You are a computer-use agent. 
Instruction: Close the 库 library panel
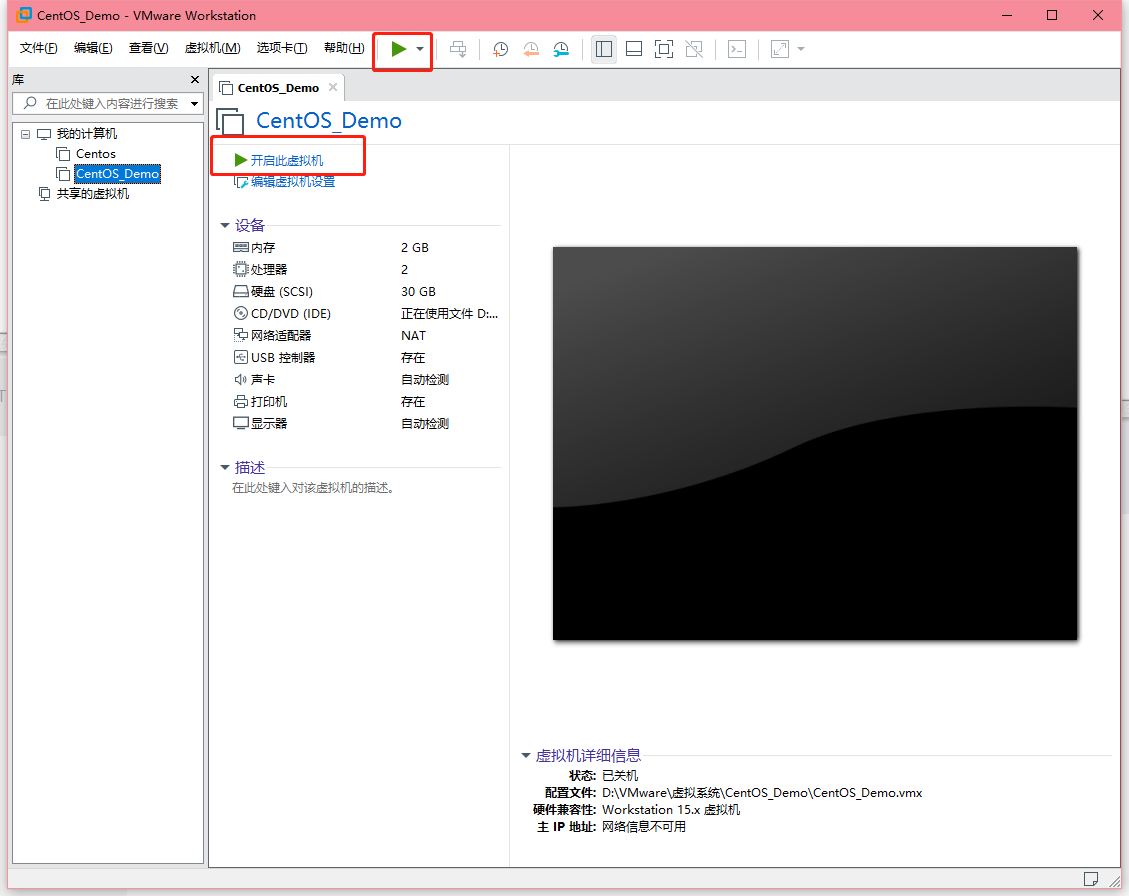194,79
